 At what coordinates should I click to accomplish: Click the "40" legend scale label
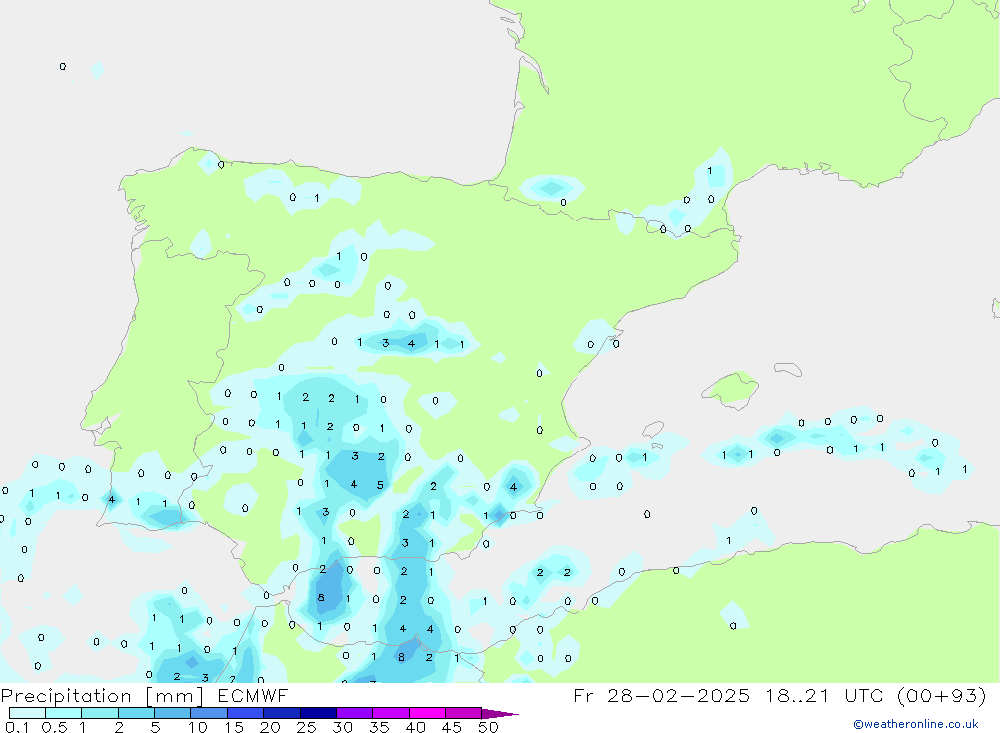click(x=415, y=727)
